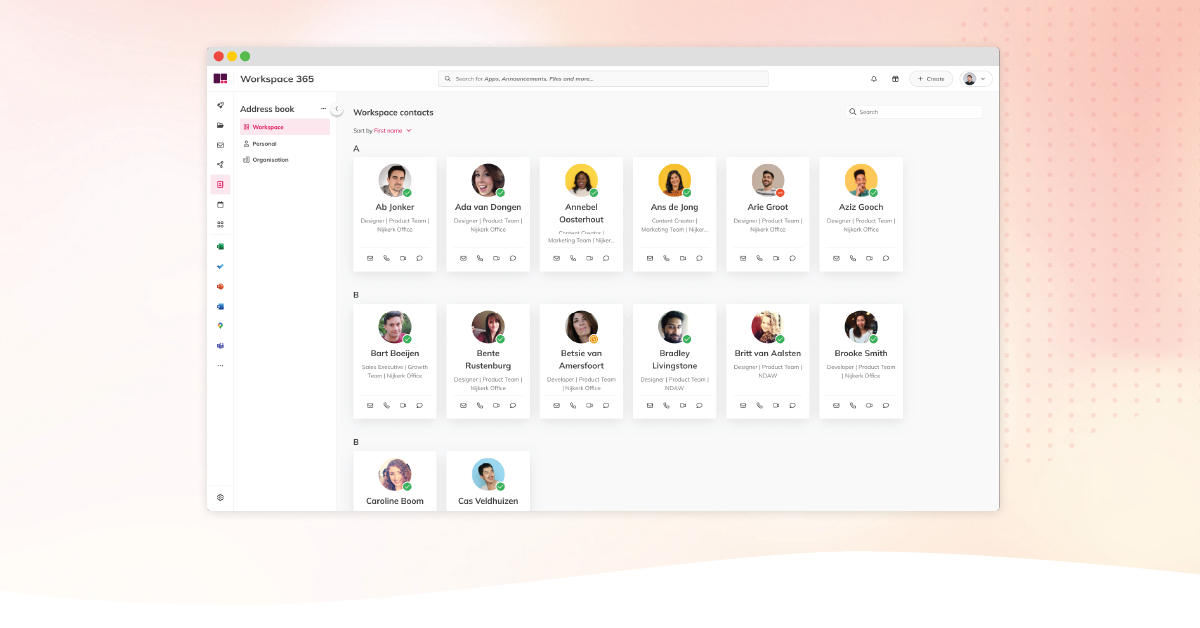Open email for Ab Jonker
Viewport: 1200px width, 628px height.
(370, 258)
